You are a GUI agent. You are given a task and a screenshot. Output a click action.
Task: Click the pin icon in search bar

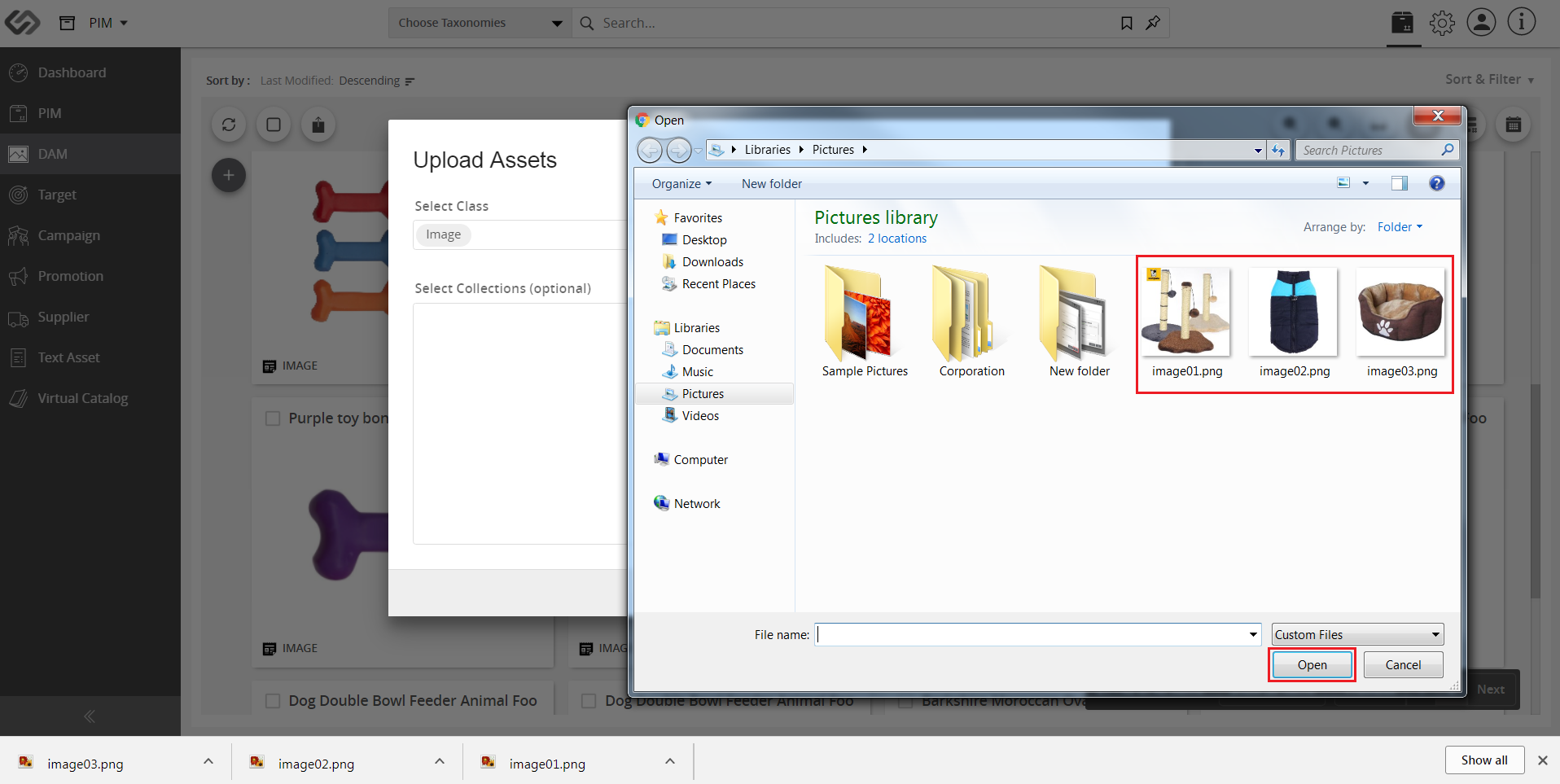[x=1153, y=23]
